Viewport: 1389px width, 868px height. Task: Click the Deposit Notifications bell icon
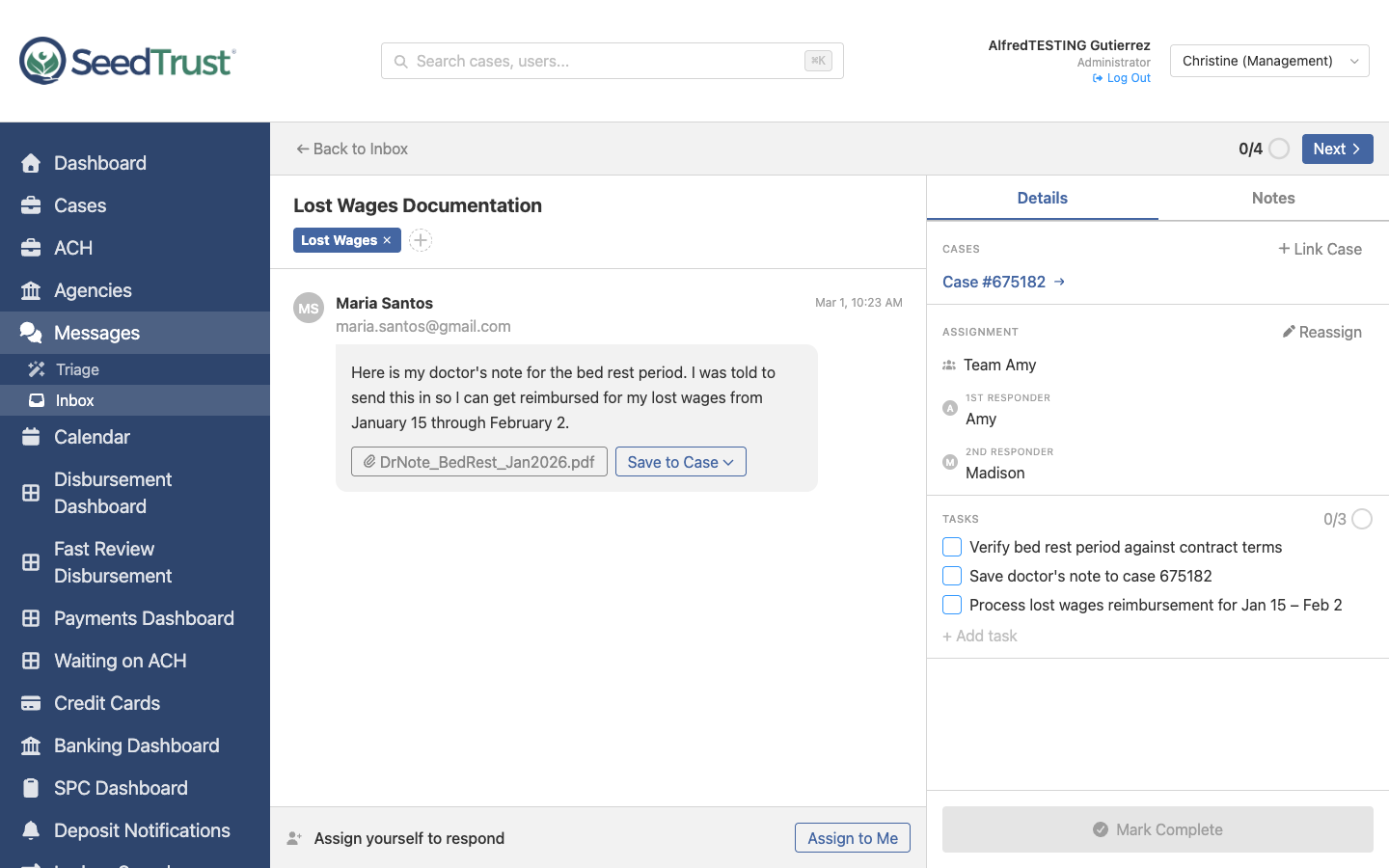coord(31,830)
